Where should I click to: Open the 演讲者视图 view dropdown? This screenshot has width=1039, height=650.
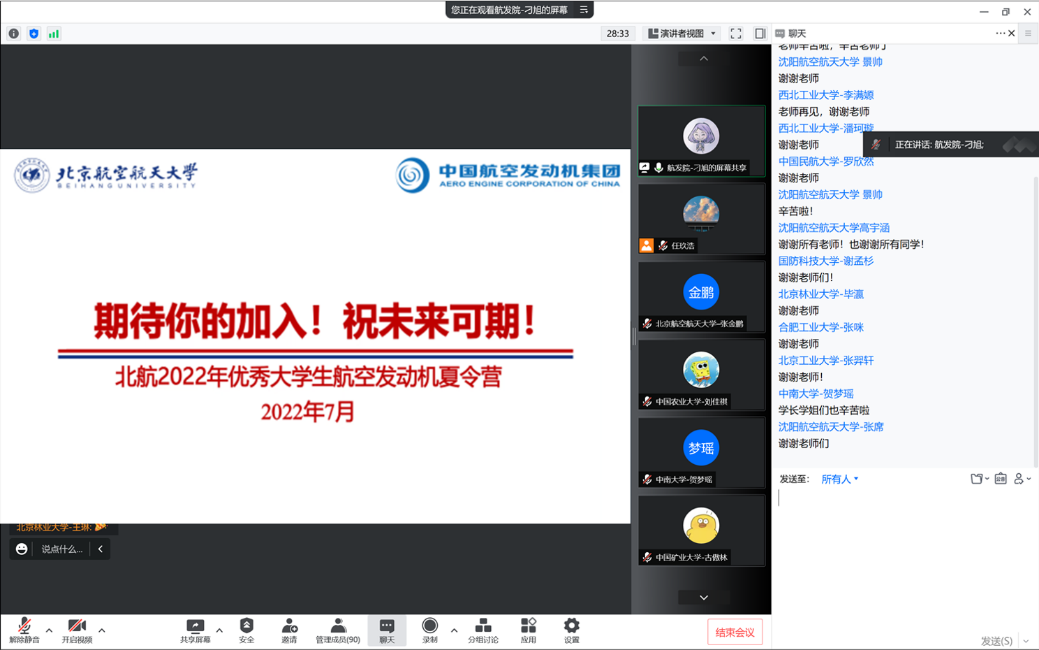tap(682, 34)
